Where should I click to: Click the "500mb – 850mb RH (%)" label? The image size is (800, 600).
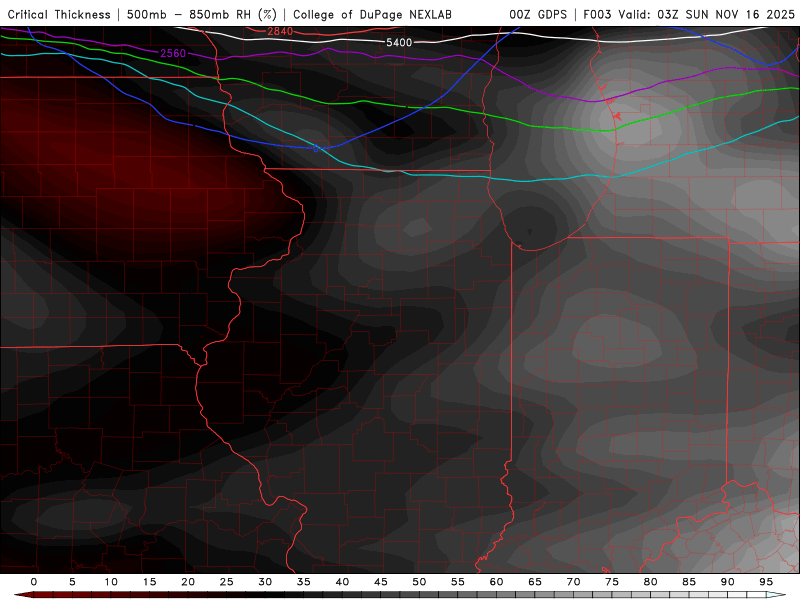click(x=202, y=14)
